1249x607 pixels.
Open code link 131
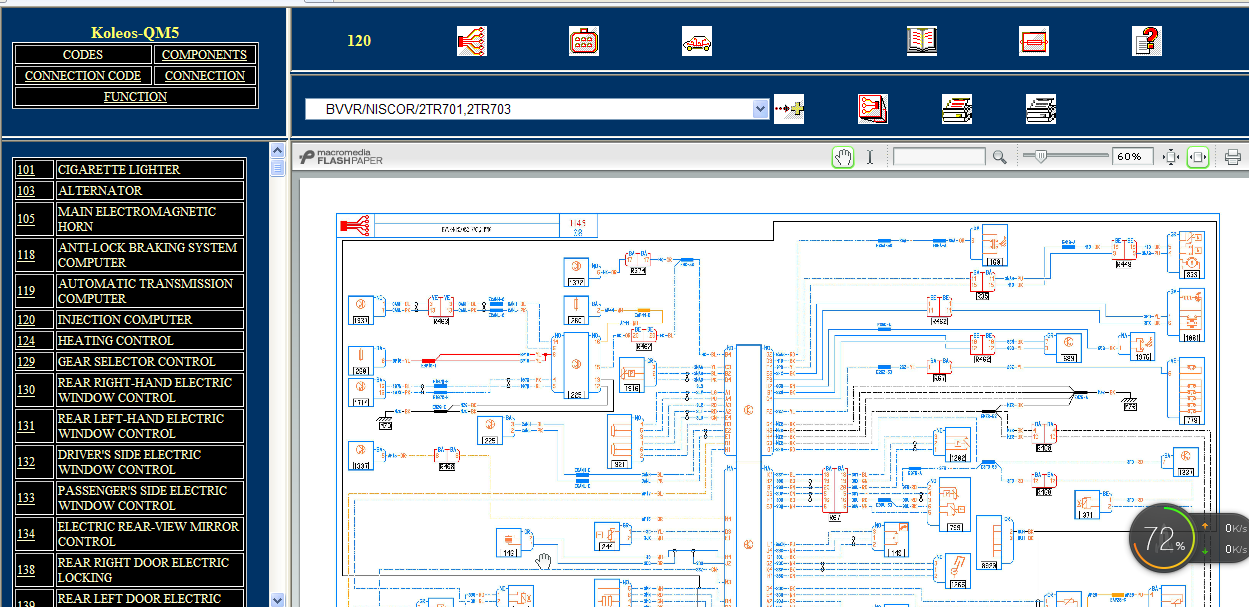26,426
